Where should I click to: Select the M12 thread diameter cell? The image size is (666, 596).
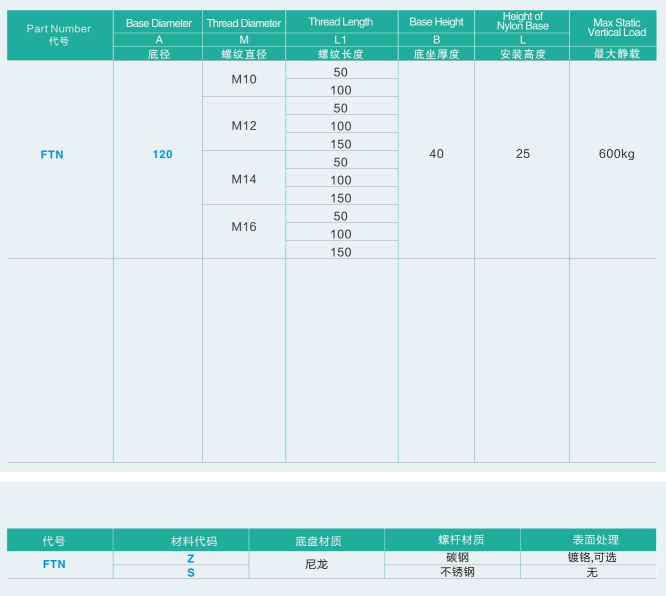click(x=244, y=126)
